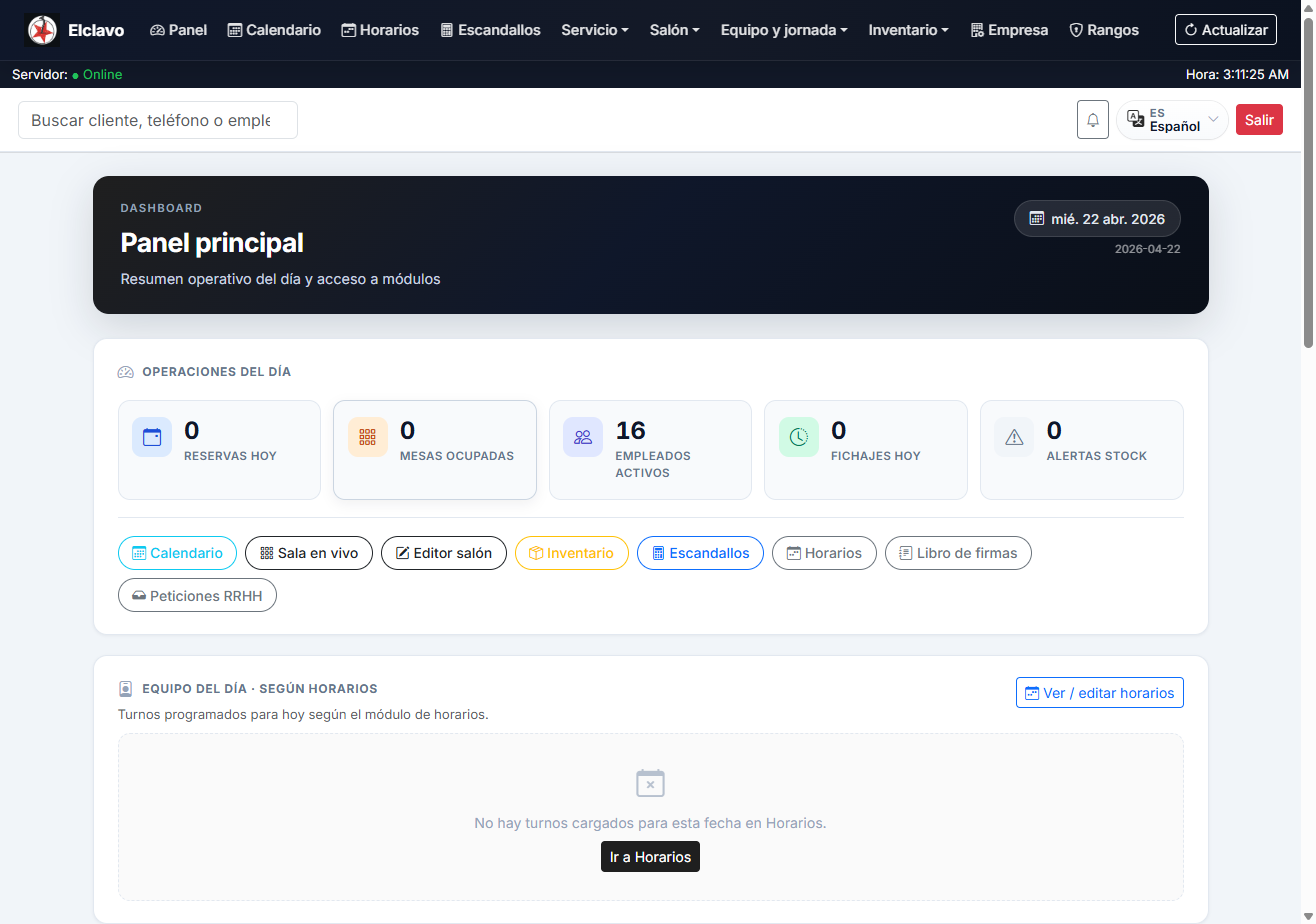Image resolution: width=1316 pixels, height=924 pixels.
Task: Open Escandallos from the top navbar
Action: (490, 30)
